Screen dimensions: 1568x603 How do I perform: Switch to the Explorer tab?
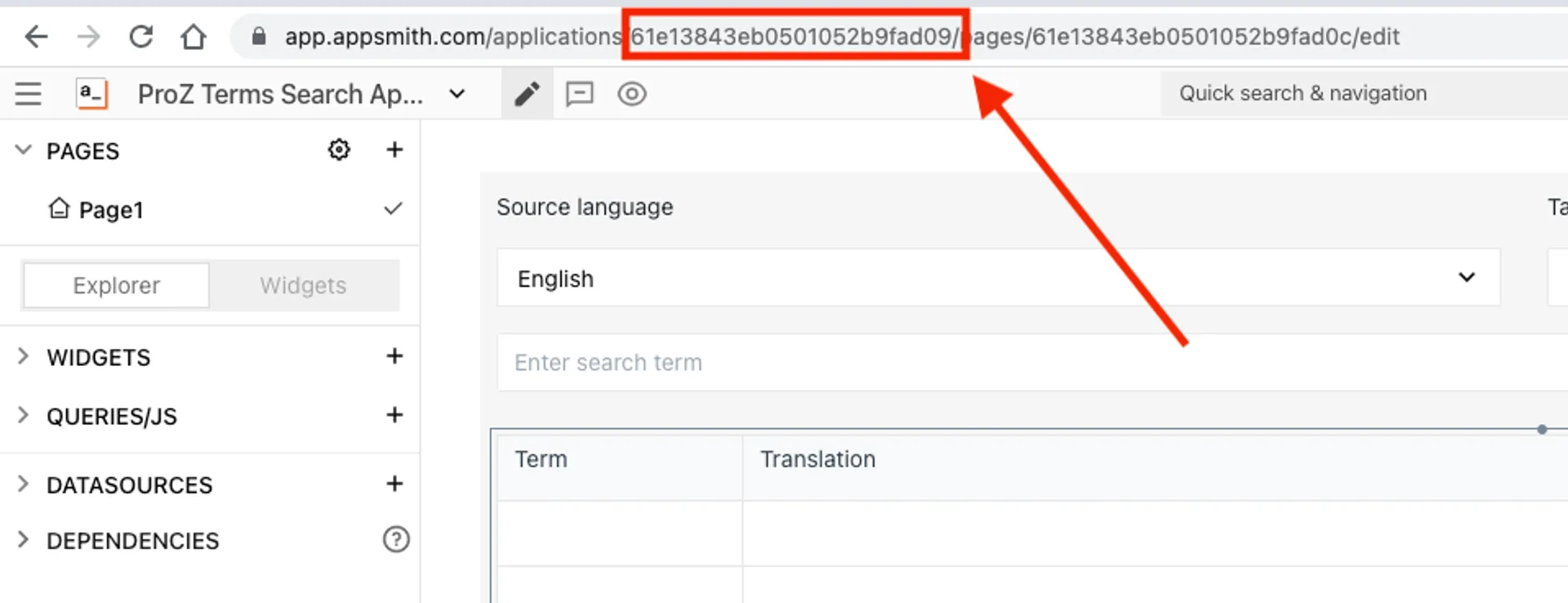116,285
